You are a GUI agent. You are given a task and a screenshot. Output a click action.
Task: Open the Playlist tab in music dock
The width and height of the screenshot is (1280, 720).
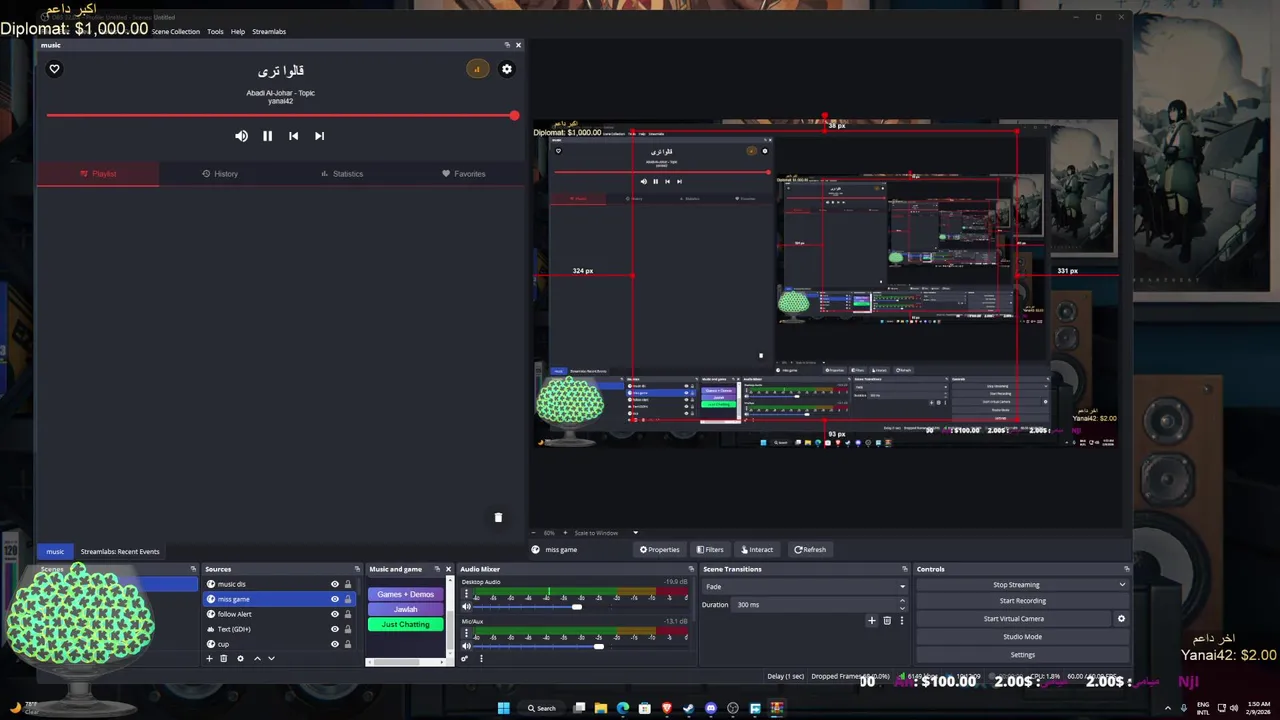point(98,174)
